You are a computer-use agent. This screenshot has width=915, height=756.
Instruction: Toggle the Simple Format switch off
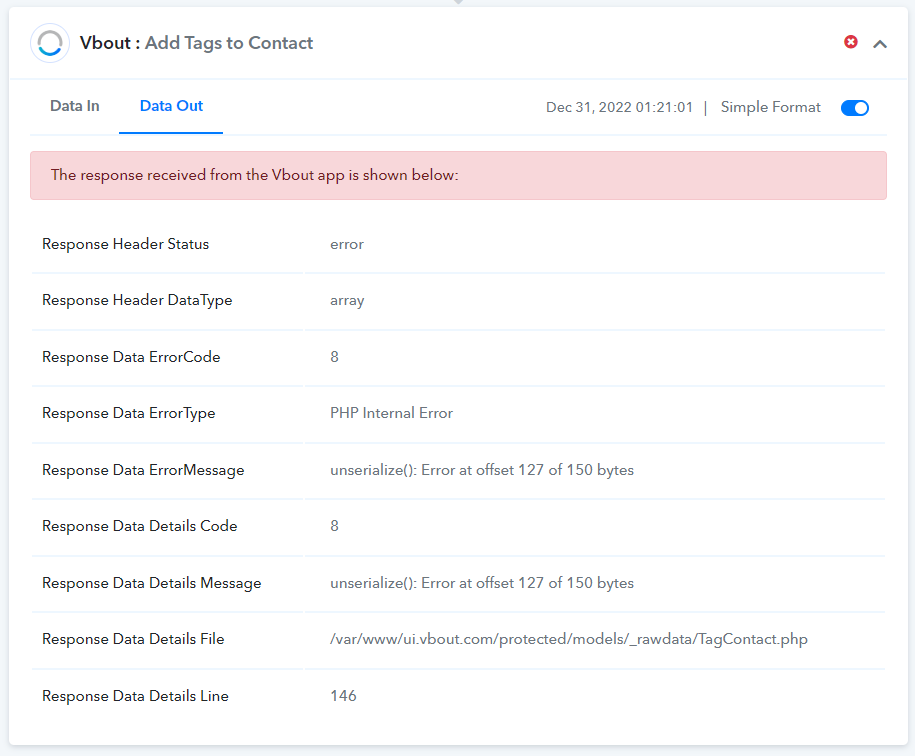coord(855,108)
